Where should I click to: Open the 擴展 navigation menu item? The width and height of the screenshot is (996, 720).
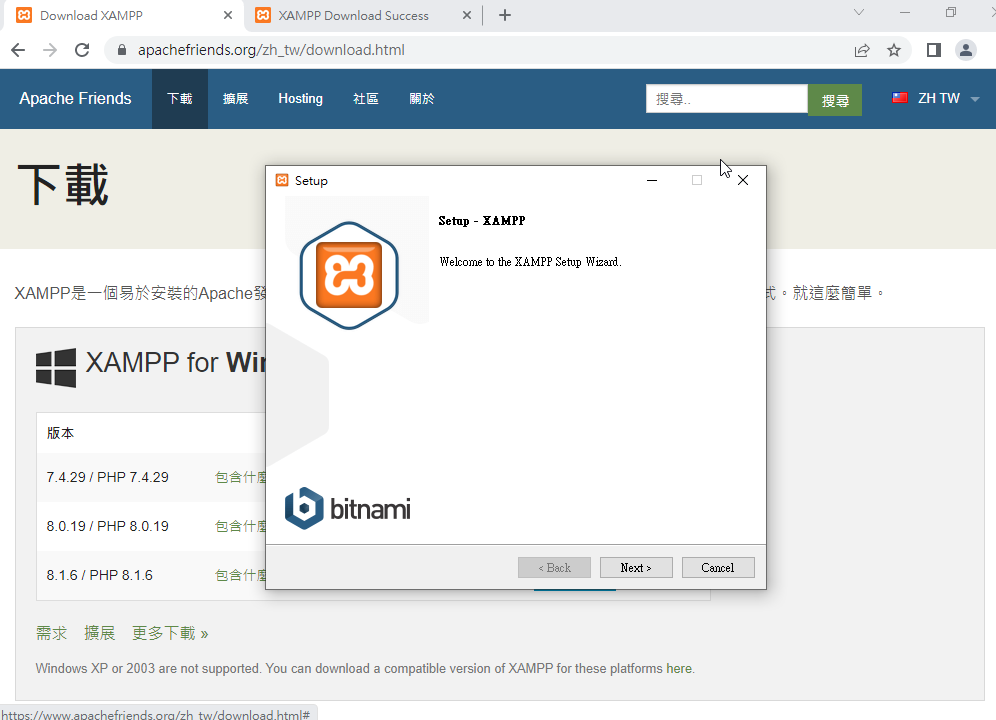(x=235, y=98)
